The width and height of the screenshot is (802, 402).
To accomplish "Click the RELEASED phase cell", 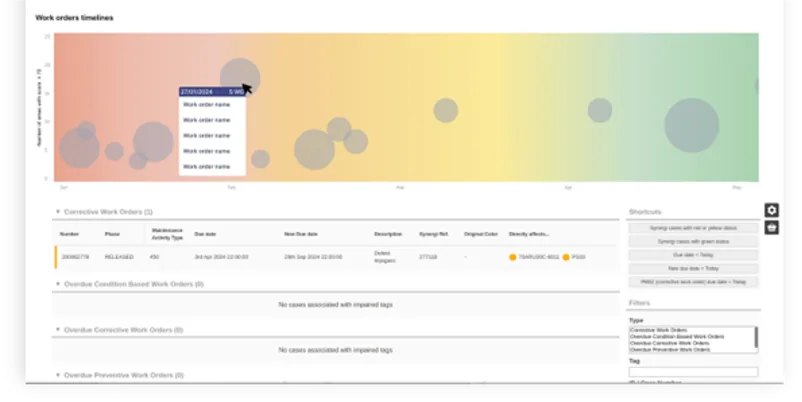I will 119,257.
